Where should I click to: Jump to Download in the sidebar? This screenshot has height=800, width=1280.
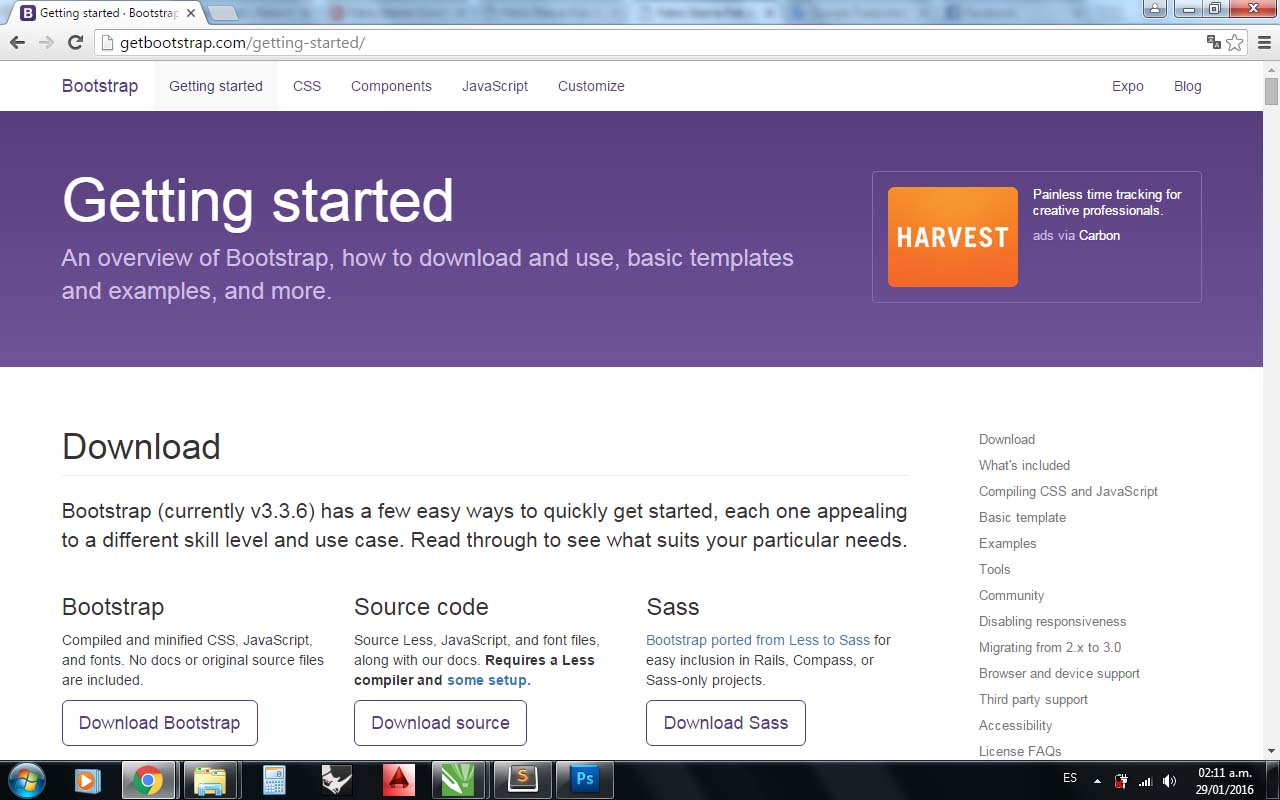point(1007,439)
